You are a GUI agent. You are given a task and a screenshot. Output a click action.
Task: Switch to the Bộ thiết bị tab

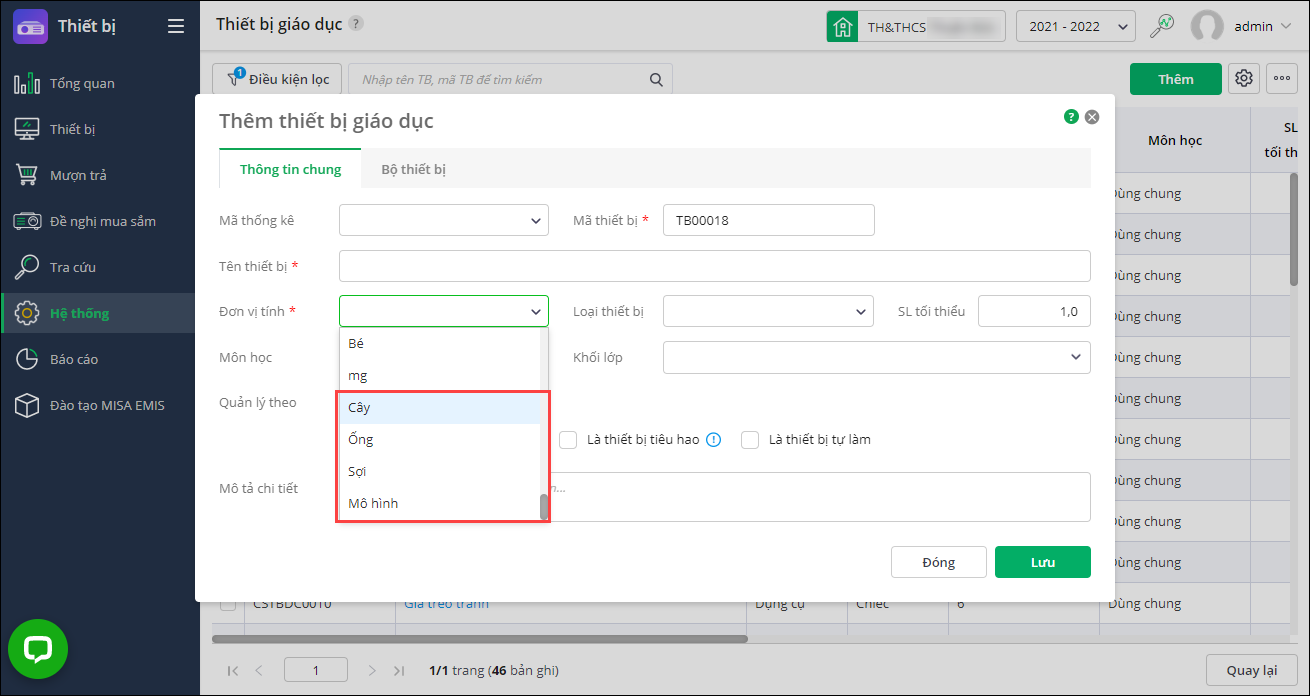click(413, 169)
